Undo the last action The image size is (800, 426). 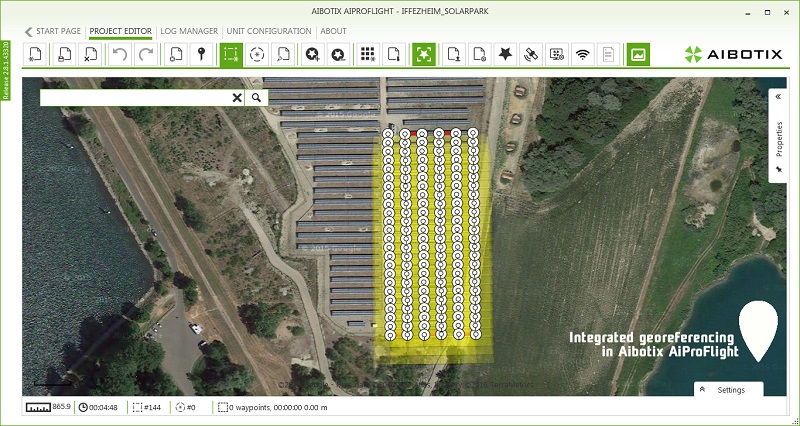[x=119, y=54]
